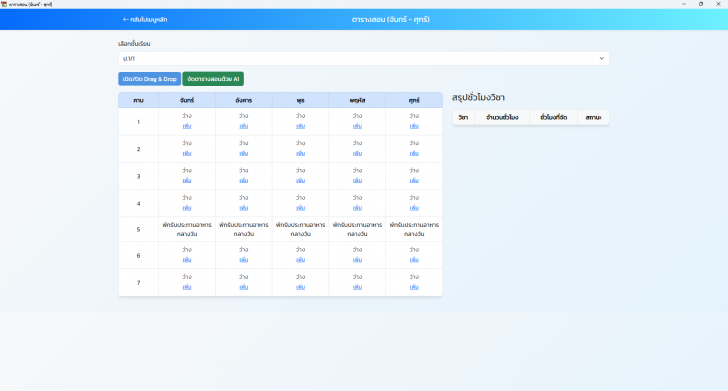Open add link for Wednesday period 4

(x=300, y=208)
